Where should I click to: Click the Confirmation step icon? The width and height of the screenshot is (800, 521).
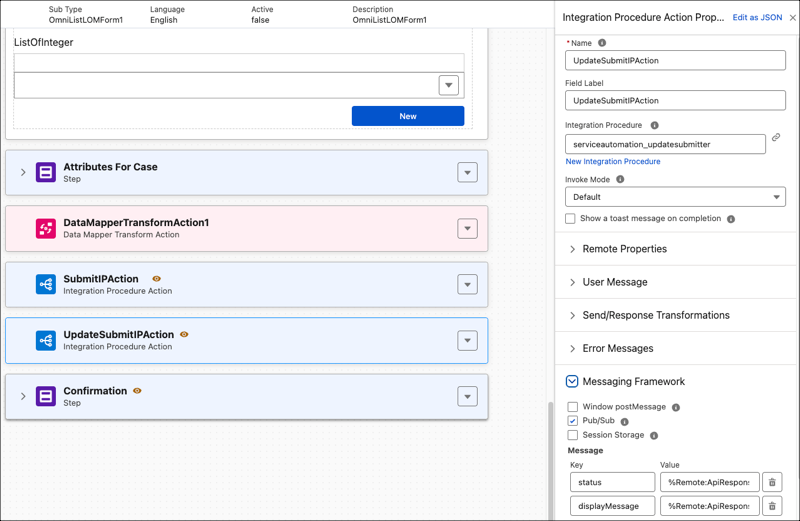(x=45, y=396)
